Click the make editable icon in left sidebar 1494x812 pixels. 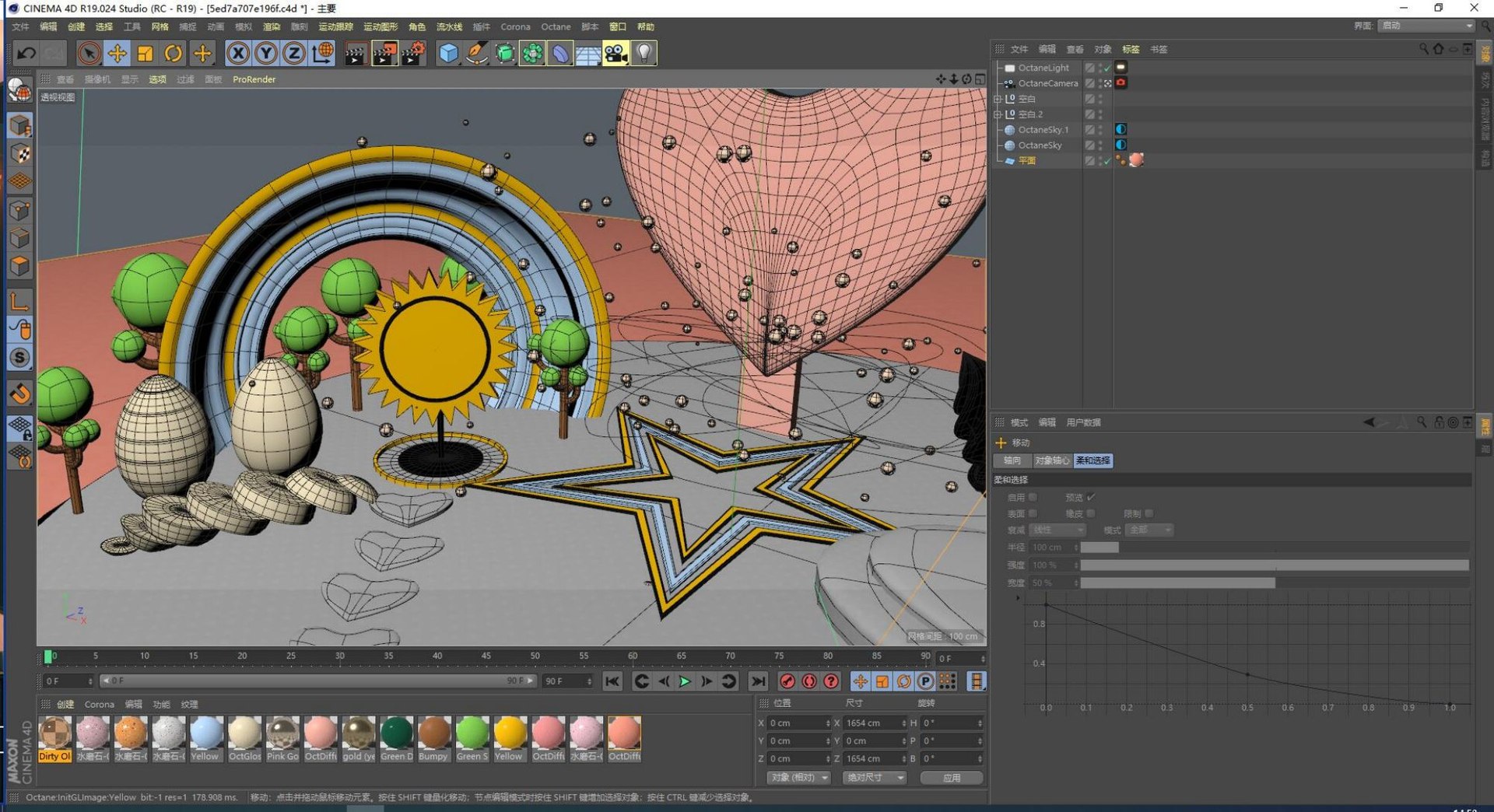click(x=19, y=90)
